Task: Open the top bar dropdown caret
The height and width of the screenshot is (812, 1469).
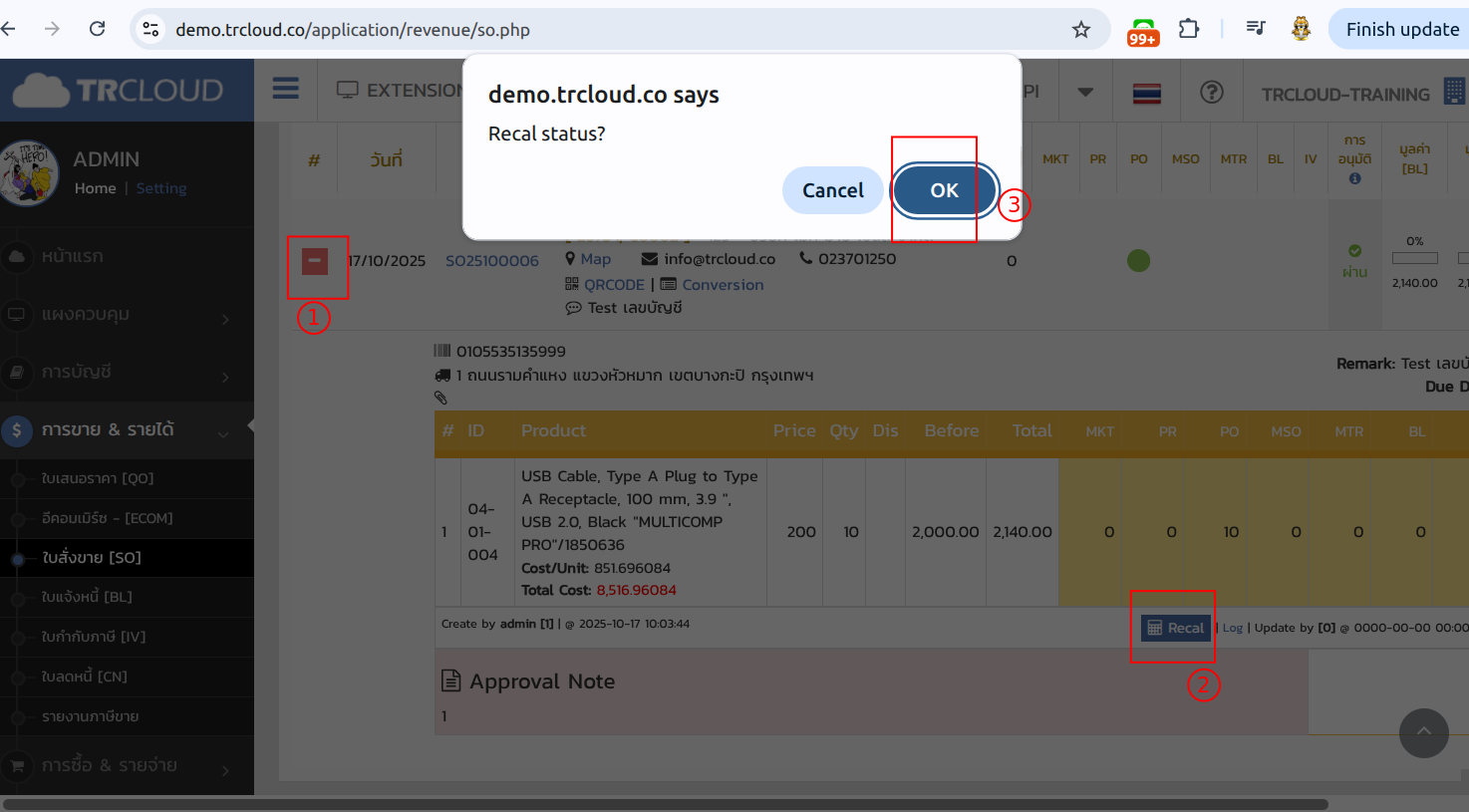Action: pos(1085,92)
